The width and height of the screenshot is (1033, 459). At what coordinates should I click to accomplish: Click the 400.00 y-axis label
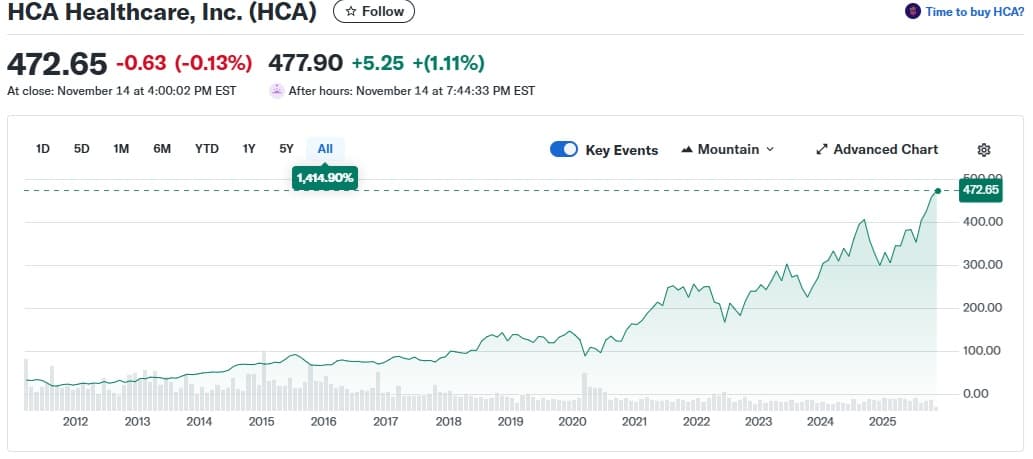tap(982, 222)
